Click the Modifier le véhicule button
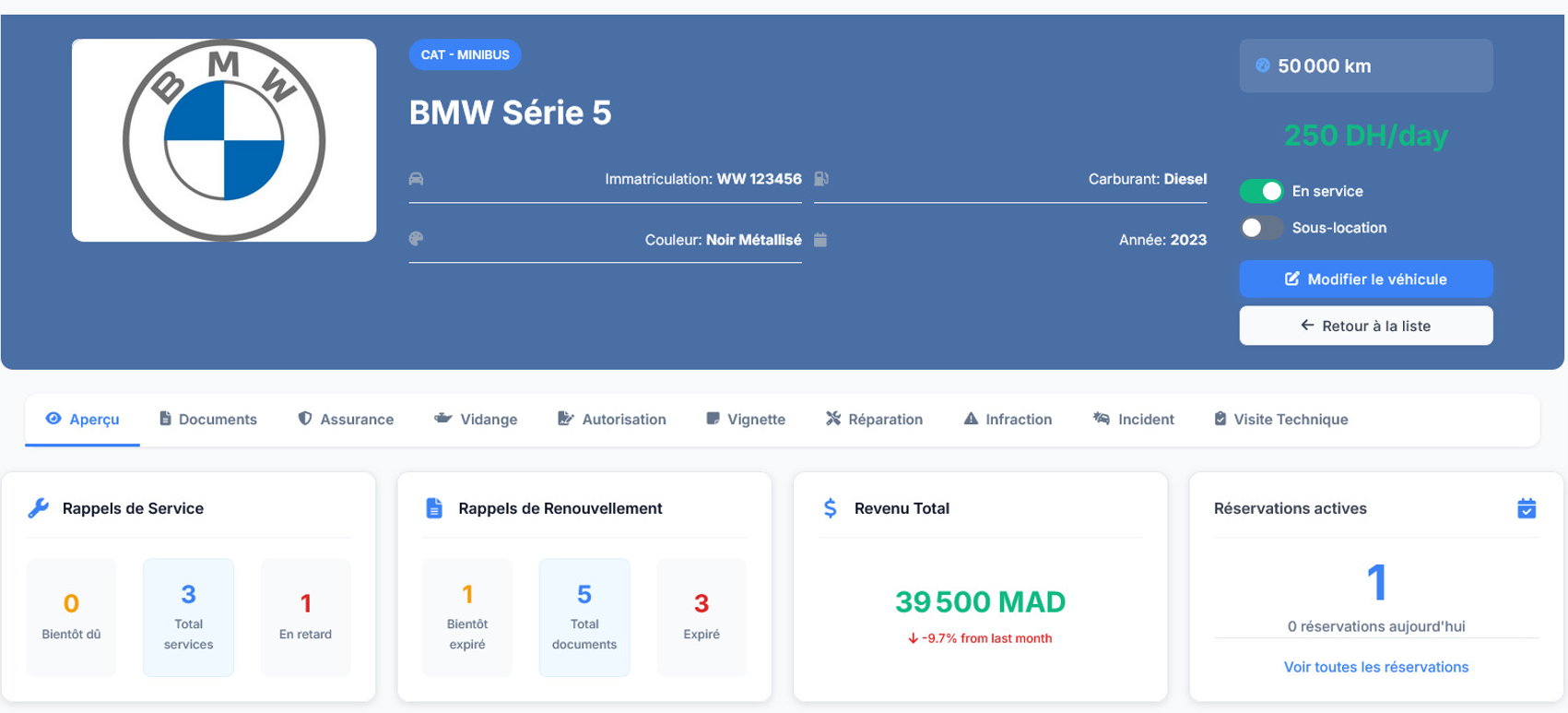 [x=1365, y=279]
